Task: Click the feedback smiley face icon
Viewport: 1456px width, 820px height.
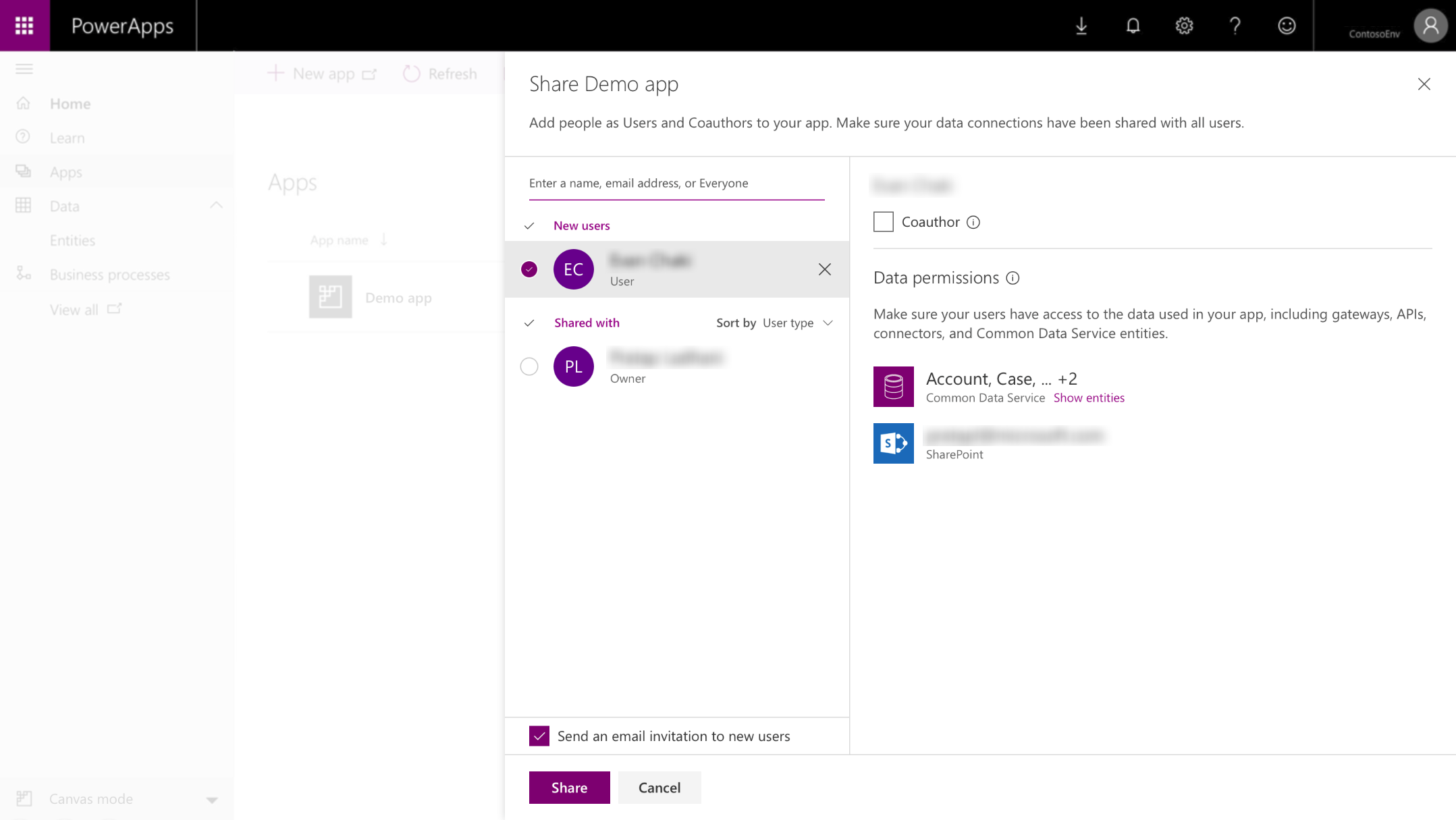Action: click(1286, 25)
